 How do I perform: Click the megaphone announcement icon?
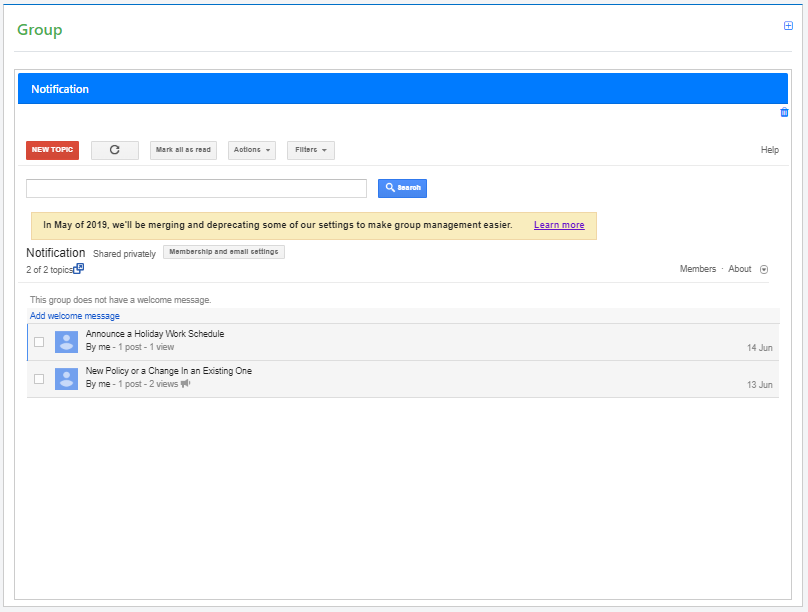[186, 383]
